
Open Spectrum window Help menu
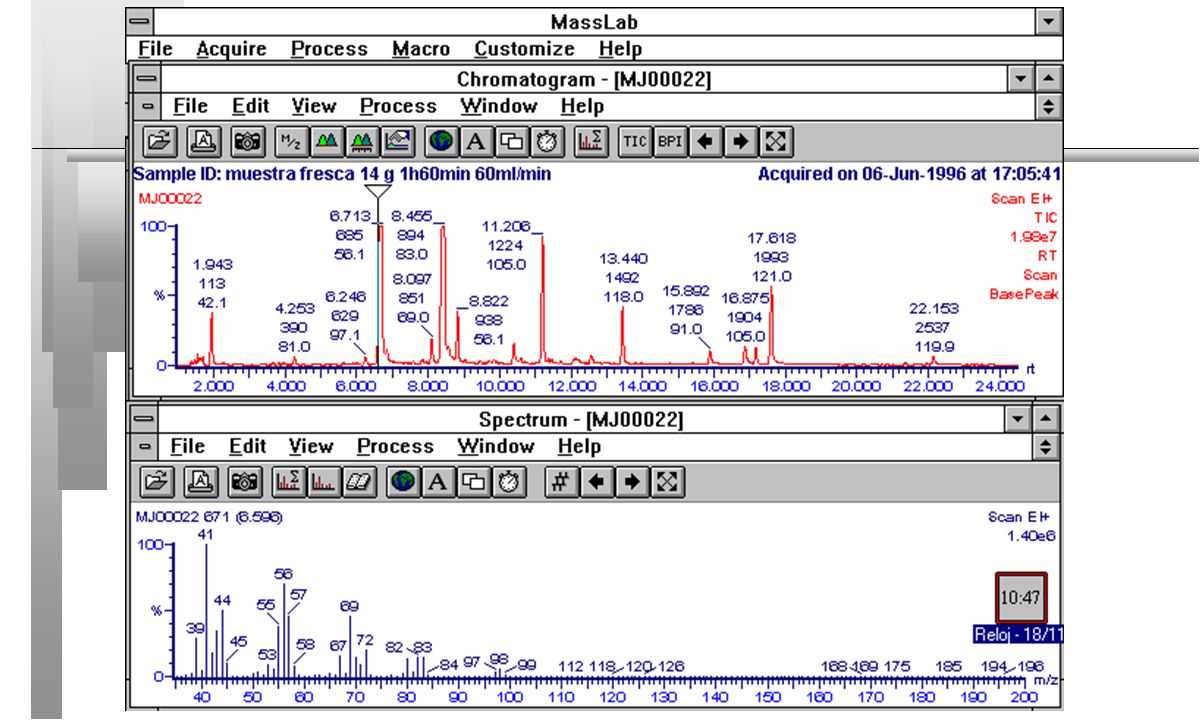pos(579,446)
